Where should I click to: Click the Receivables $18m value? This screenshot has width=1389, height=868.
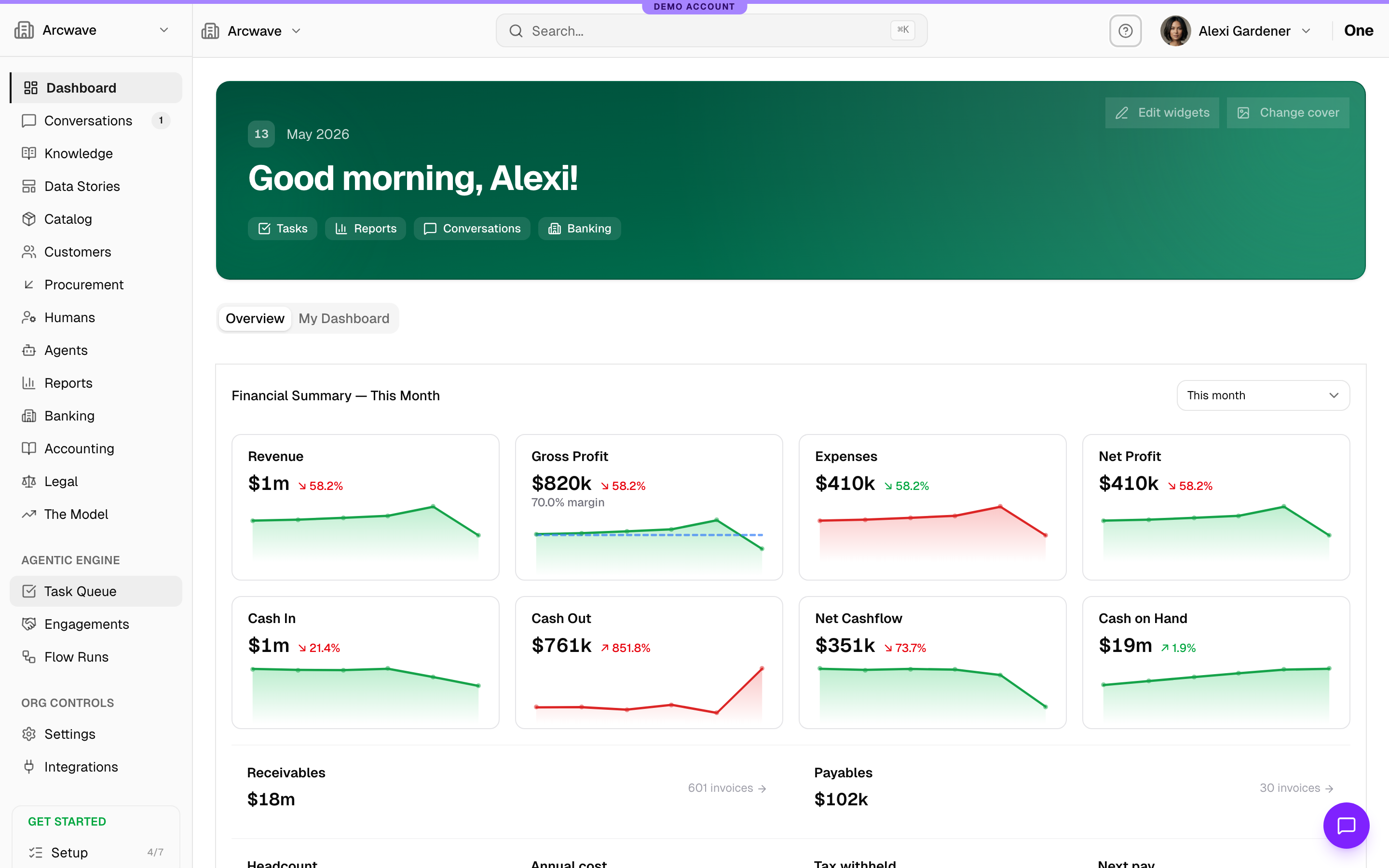coord(271,799)
